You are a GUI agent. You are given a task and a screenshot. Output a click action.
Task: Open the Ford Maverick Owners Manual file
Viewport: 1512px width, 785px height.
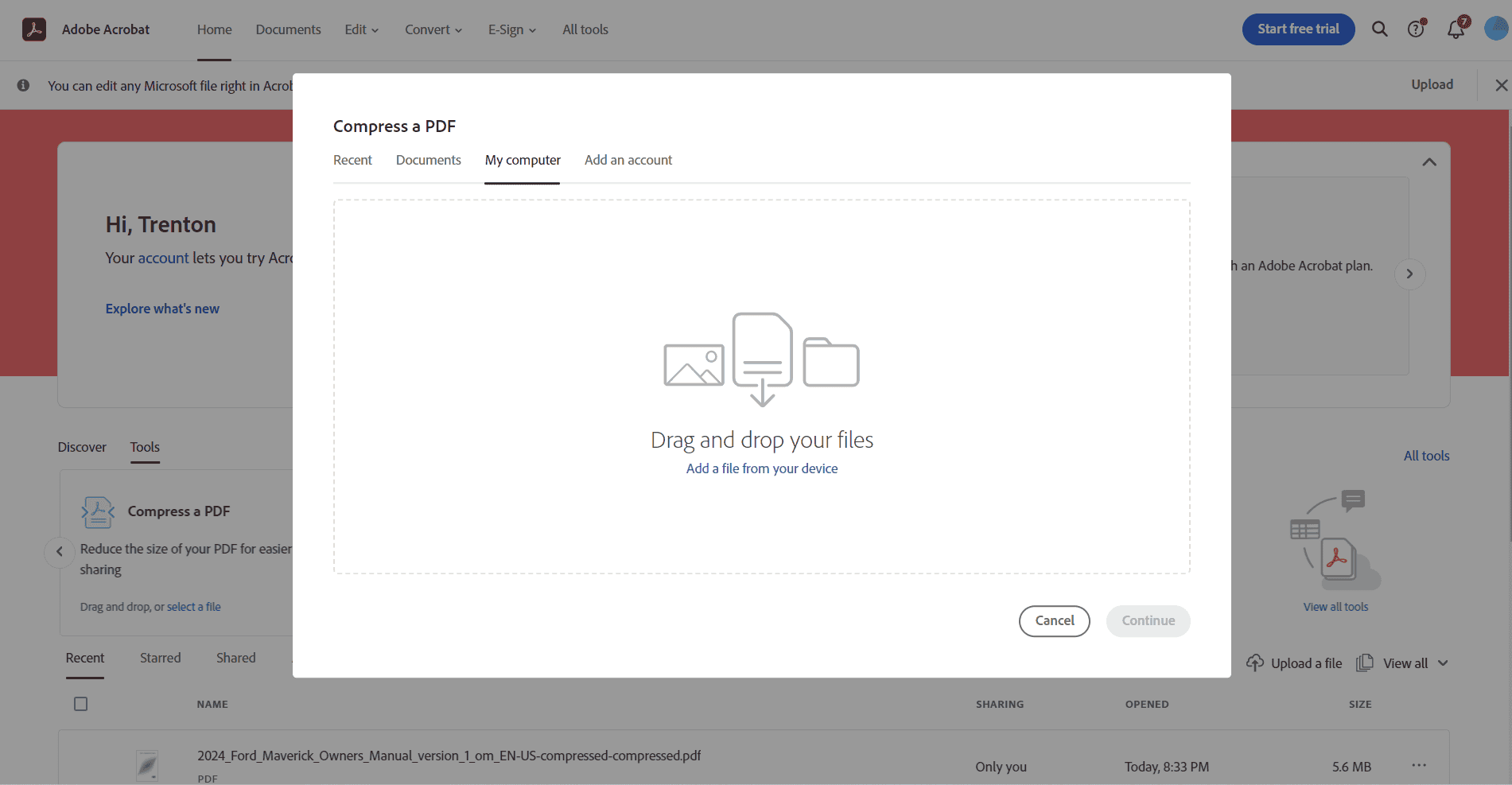tap(449, 756)
